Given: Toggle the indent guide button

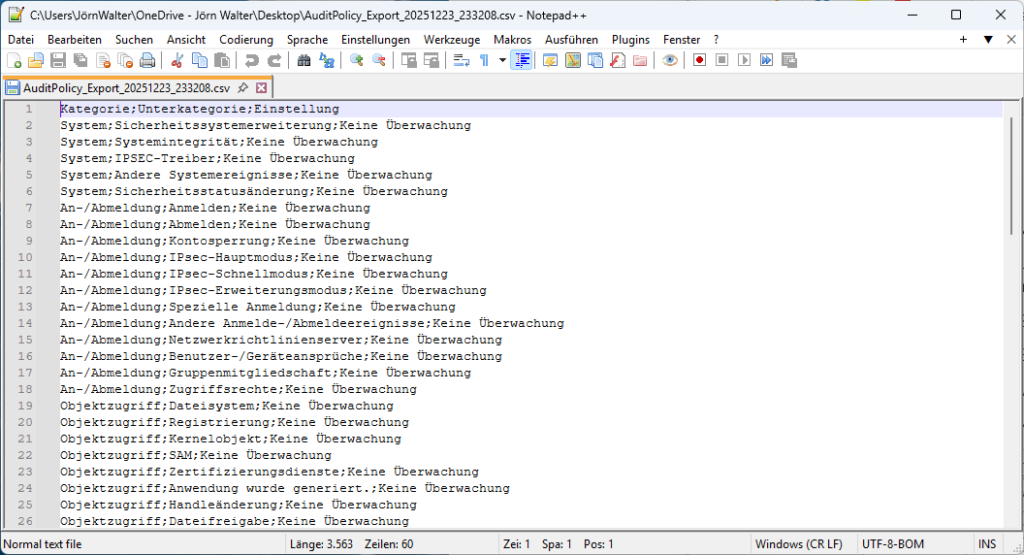Looking at the screenshot, I should (521, 61).
